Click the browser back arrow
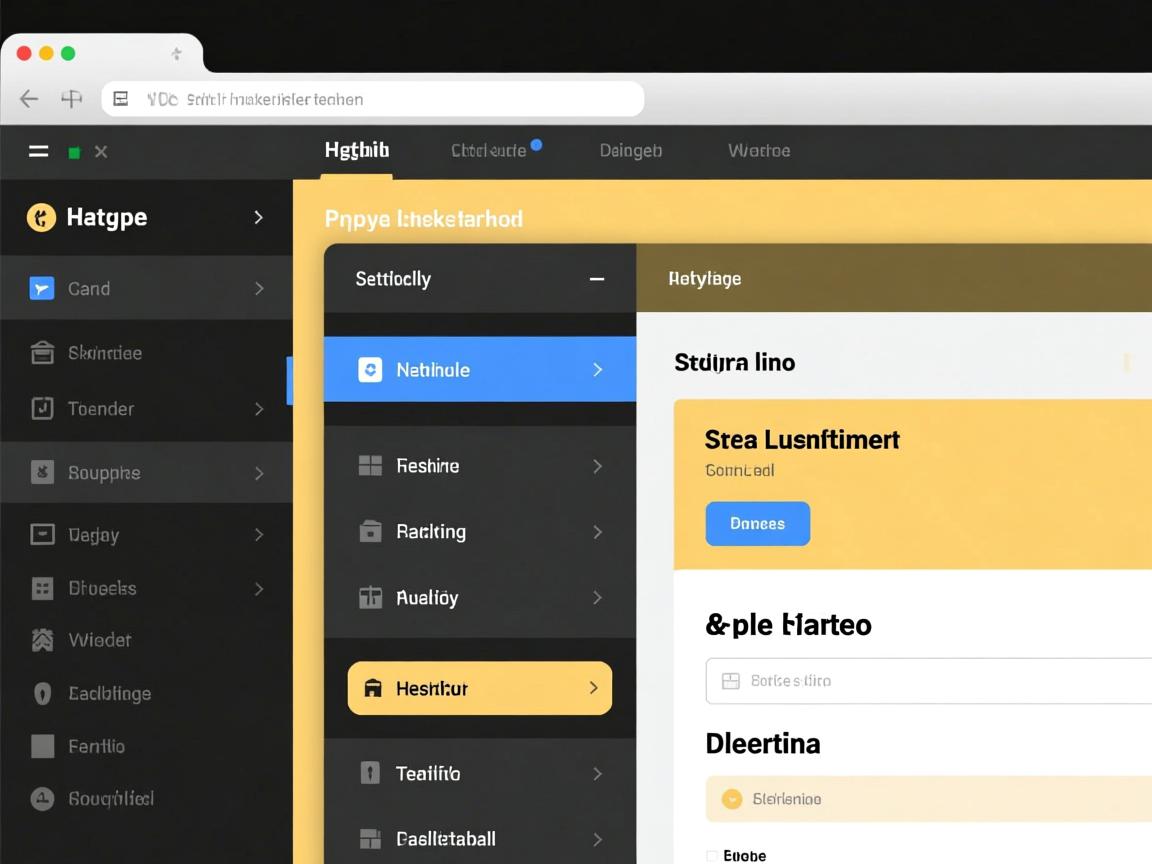 pos(29,99)
